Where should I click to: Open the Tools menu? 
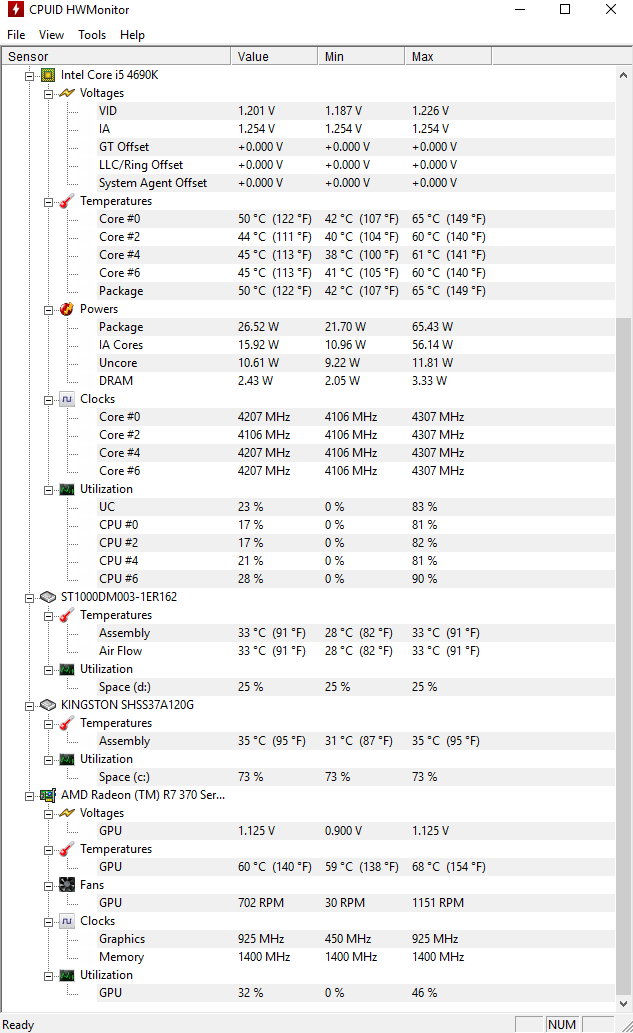pyautogui.click(x=92, y=35)
